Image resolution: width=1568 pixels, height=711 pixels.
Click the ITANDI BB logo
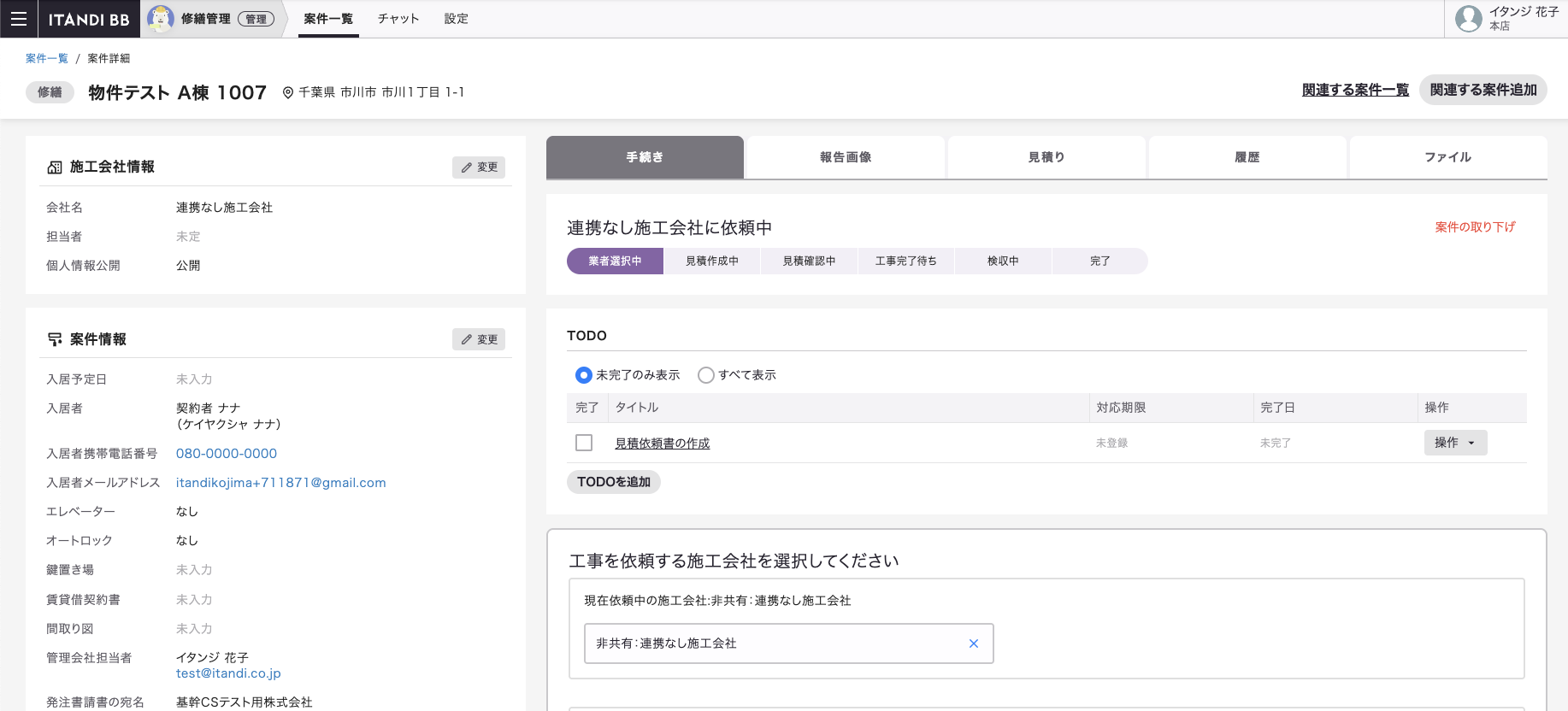89,19
